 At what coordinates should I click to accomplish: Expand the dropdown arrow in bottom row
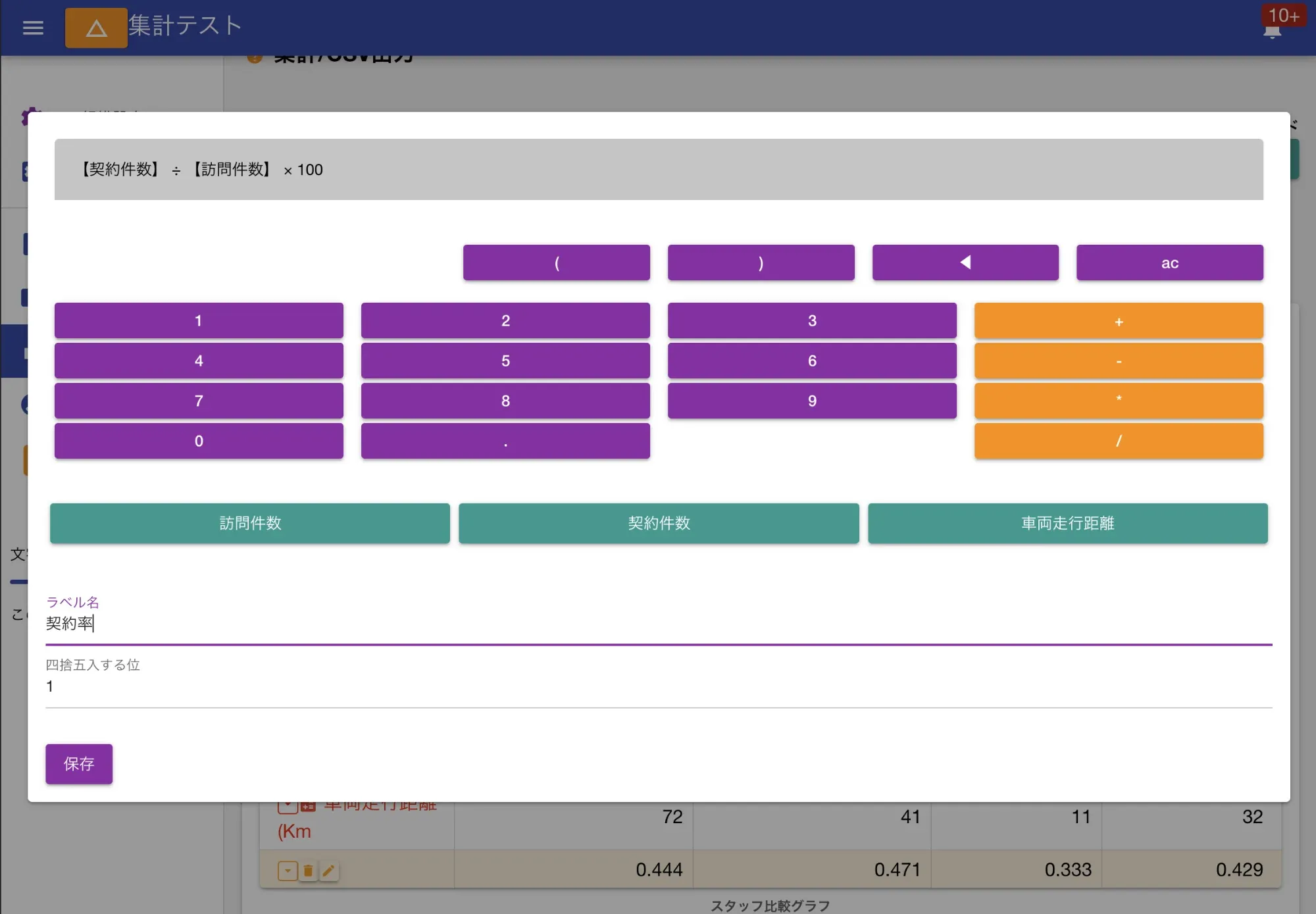click(288, 871)
